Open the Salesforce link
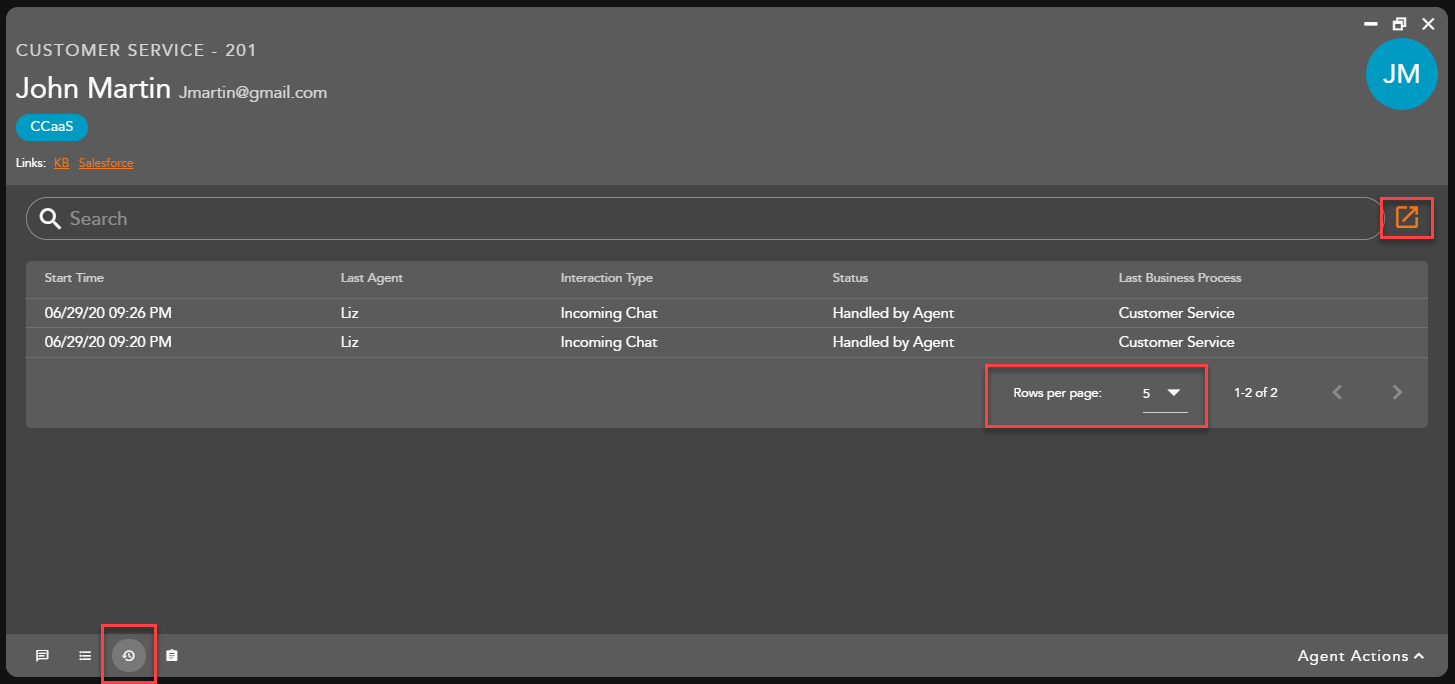The image size is (1455, 684). [106, 163]
